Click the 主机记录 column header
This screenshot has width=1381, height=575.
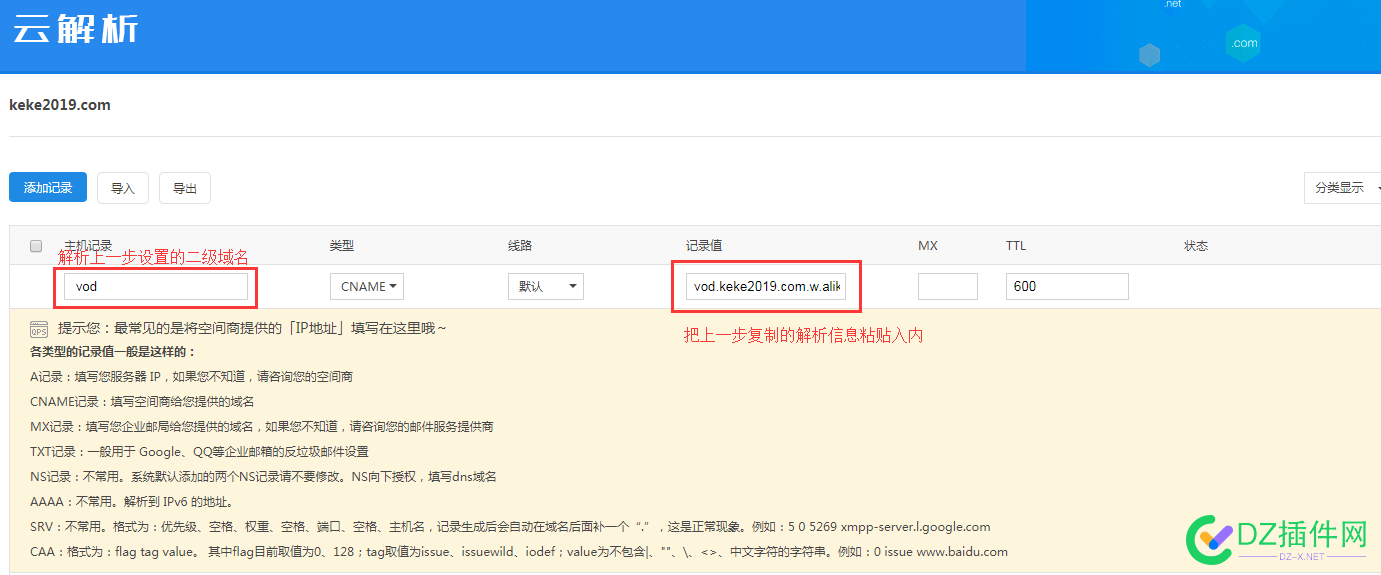pos(88,245)
